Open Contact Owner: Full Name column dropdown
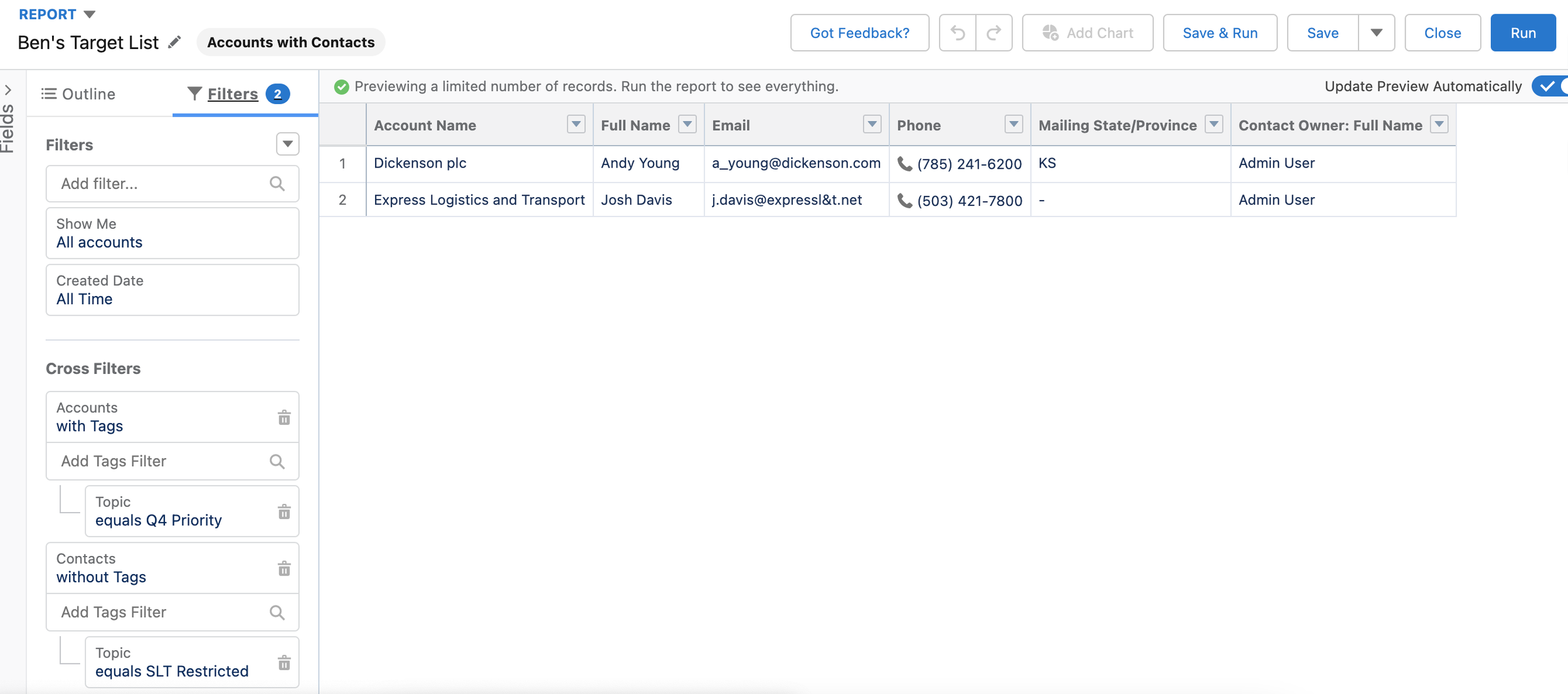This screenshot has width=1568, height=694. [1439, 124]
